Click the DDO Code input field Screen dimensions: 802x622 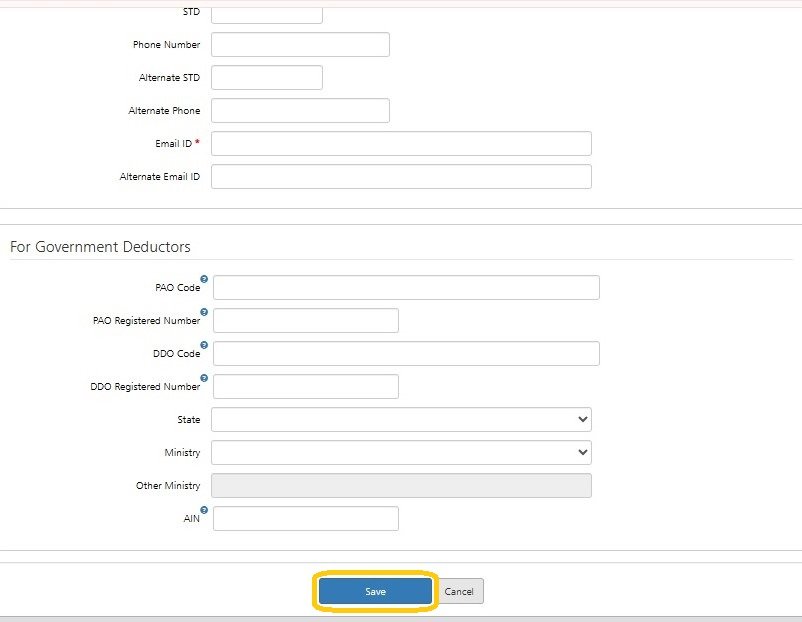pos(406,353)
